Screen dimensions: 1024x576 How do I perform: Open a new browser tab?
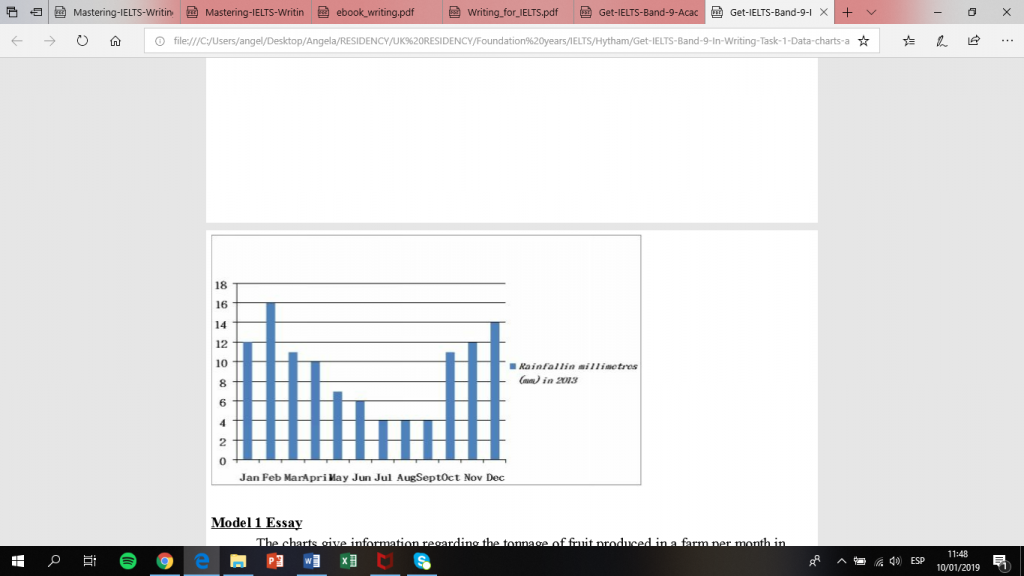tap(846, 13)
